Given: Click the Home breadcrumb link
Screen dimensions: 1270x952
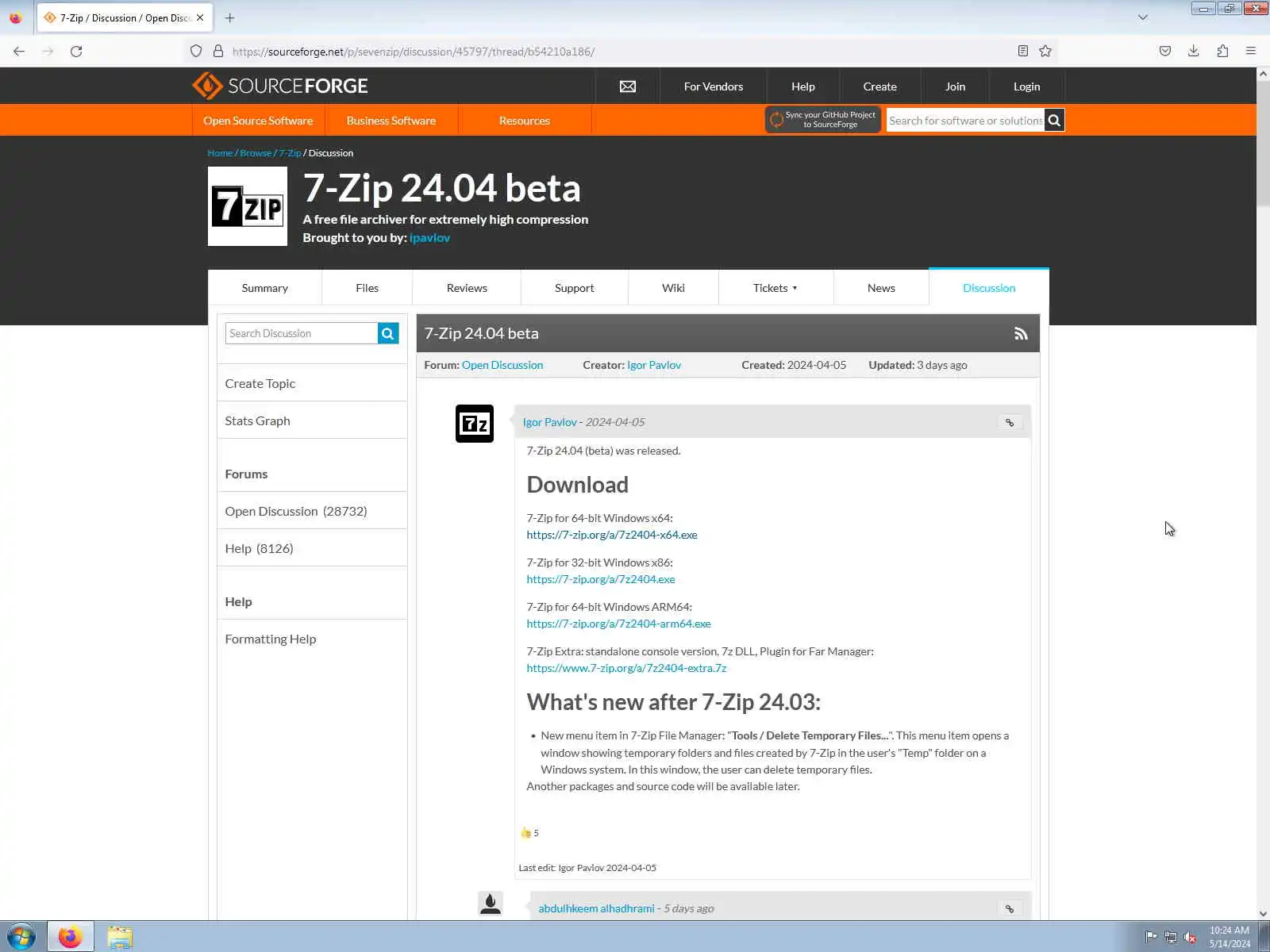Looking at the screenshot, I should coord(220,153).
